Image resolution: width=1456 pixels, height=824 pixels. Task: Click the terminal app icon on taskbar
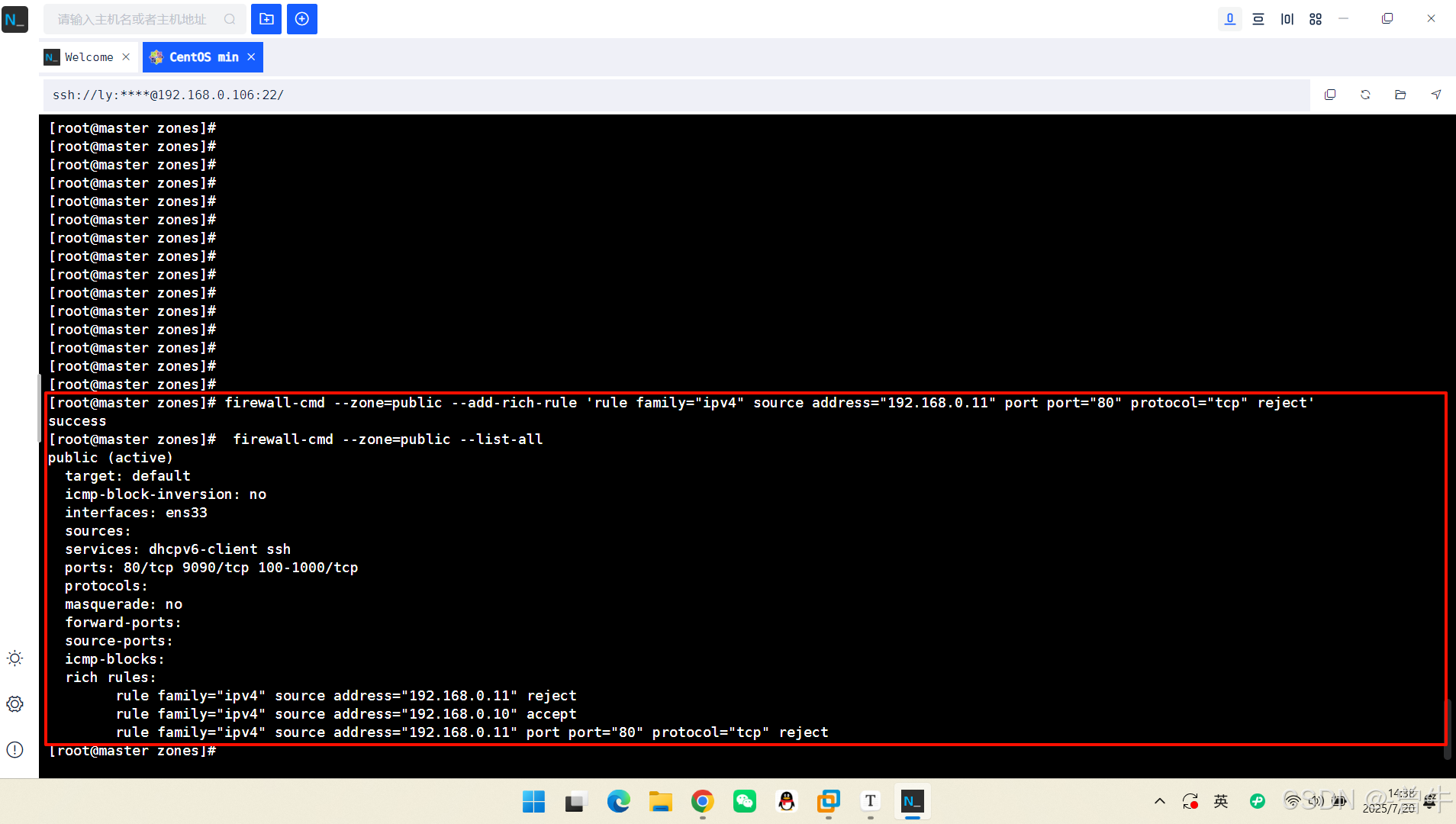coord(913,801)
